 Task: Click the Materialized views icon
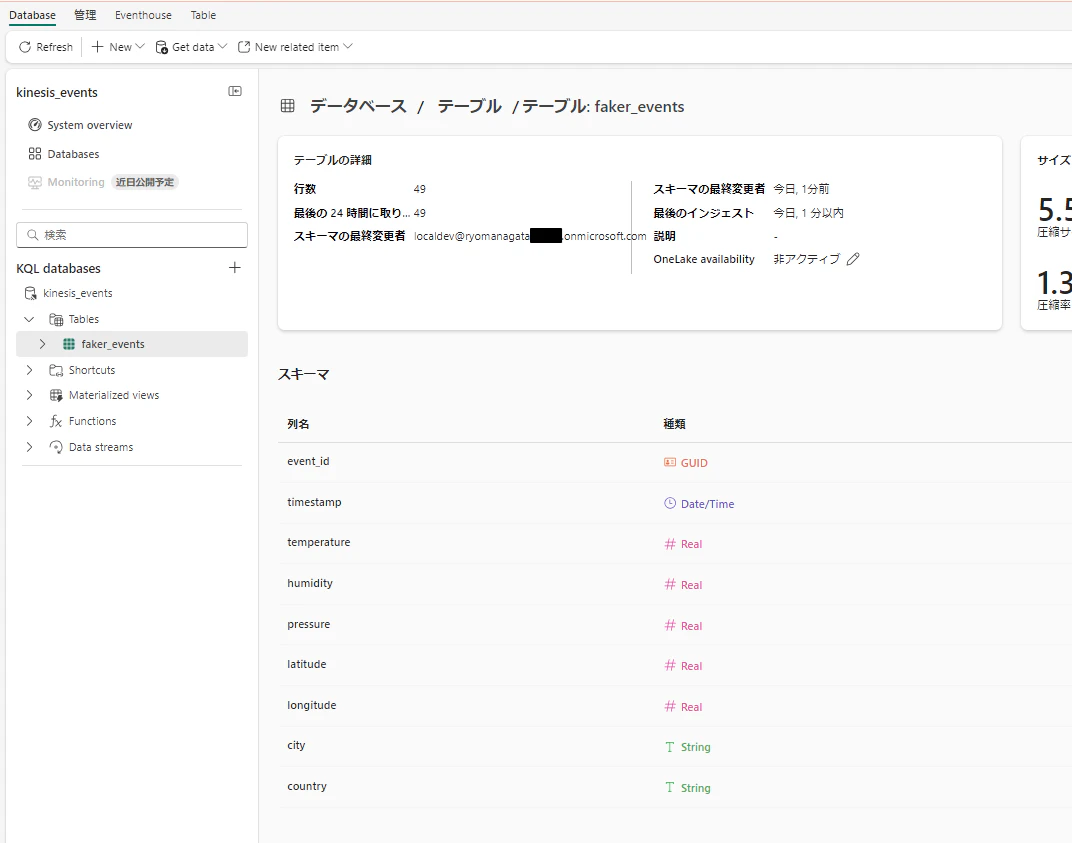56,395
